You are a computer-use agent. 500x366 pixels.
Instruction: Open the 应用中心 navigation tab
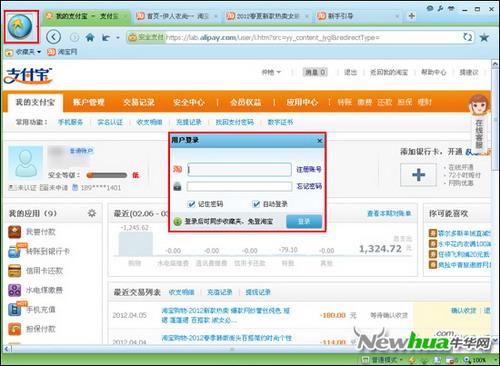pyautogui.click(x=302, y=102)
